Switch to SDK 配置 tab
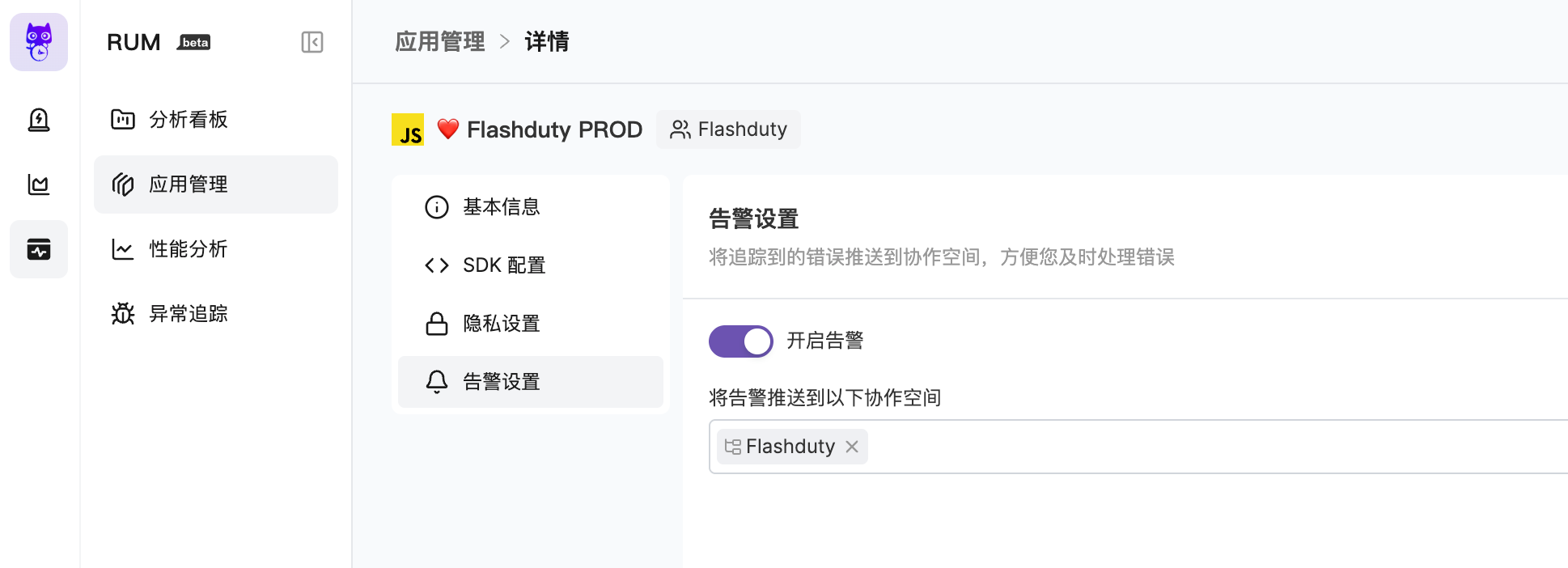Image resolution: width=1568 pixels, height=568 pixels. [x=531, y=265]
